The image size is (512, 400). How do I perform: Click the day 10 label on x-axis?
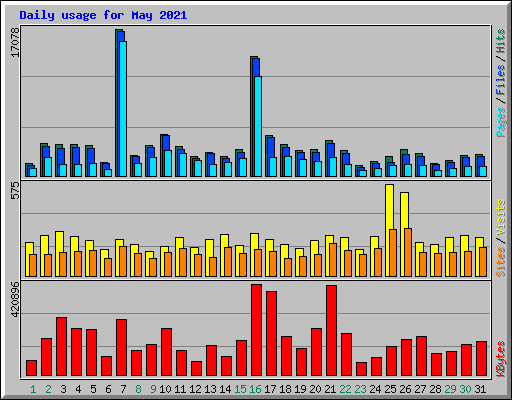[x=165, y=389]
